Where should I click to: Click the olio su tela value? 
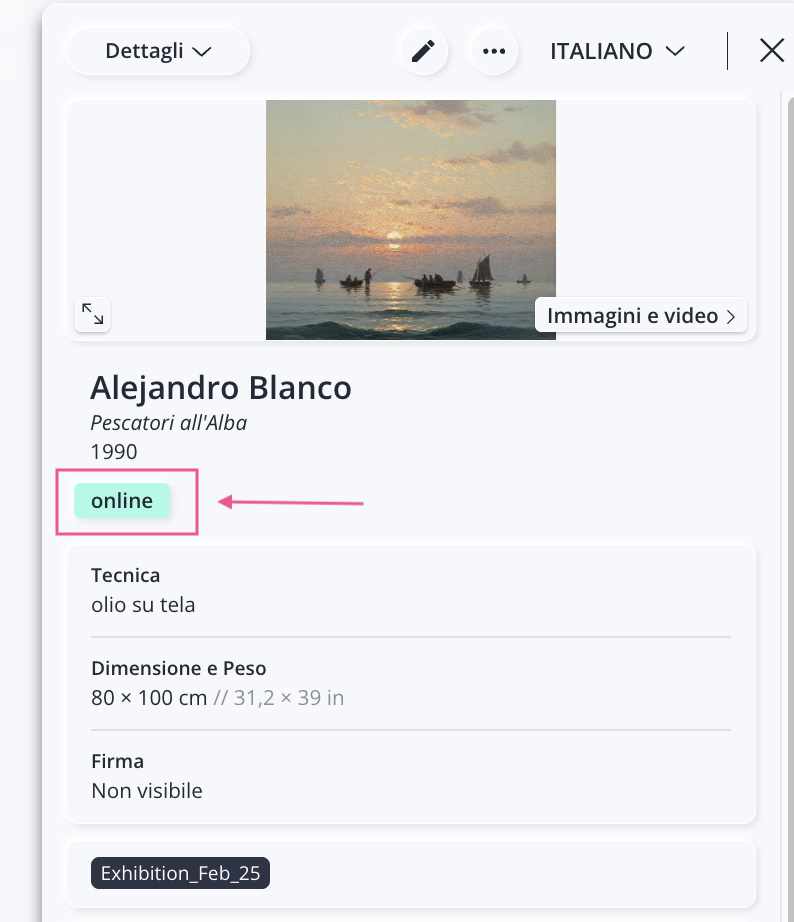[x=143, y=604]
